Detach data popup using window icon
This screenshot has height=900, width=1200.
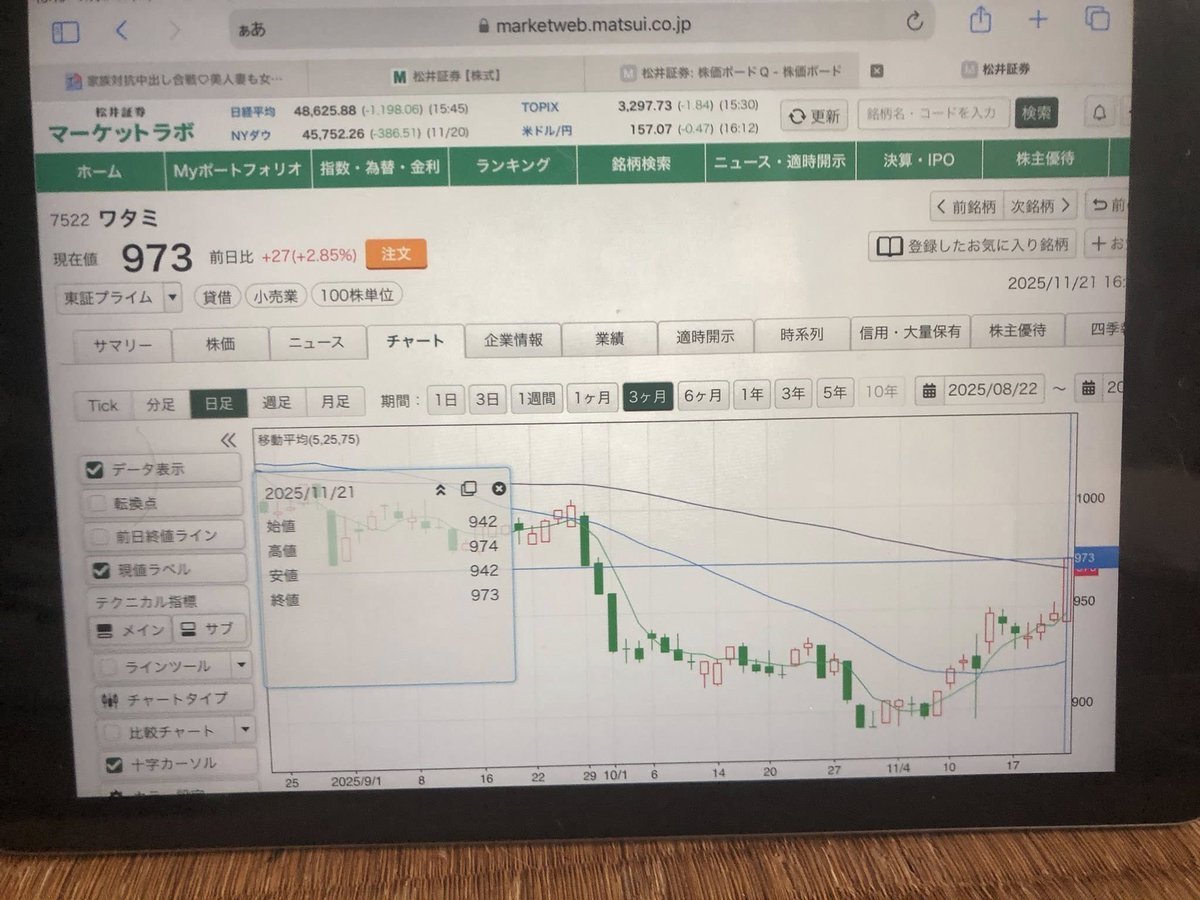pos(468,489)
